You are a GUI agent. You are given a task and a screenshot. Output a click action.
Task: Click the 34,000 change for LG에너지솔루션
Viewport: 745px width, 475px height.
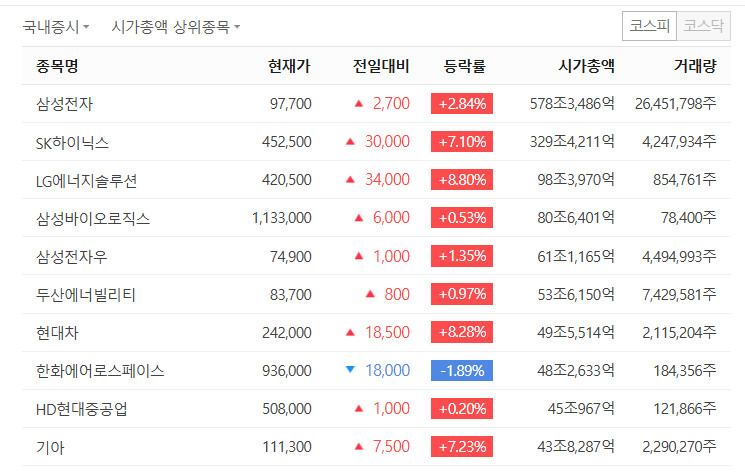pyautogui.click(x=387, y=180)
